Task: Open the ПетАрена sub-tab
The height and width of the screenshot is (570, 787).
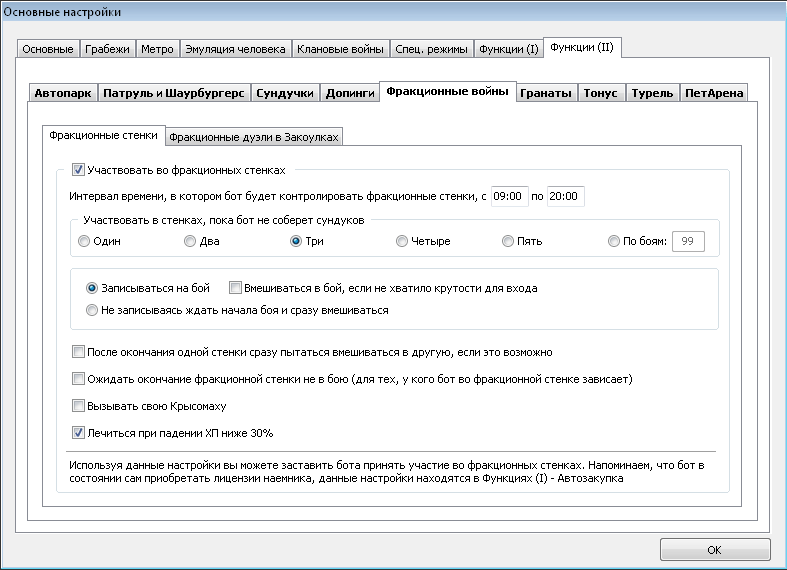Action: coord(714,93)
